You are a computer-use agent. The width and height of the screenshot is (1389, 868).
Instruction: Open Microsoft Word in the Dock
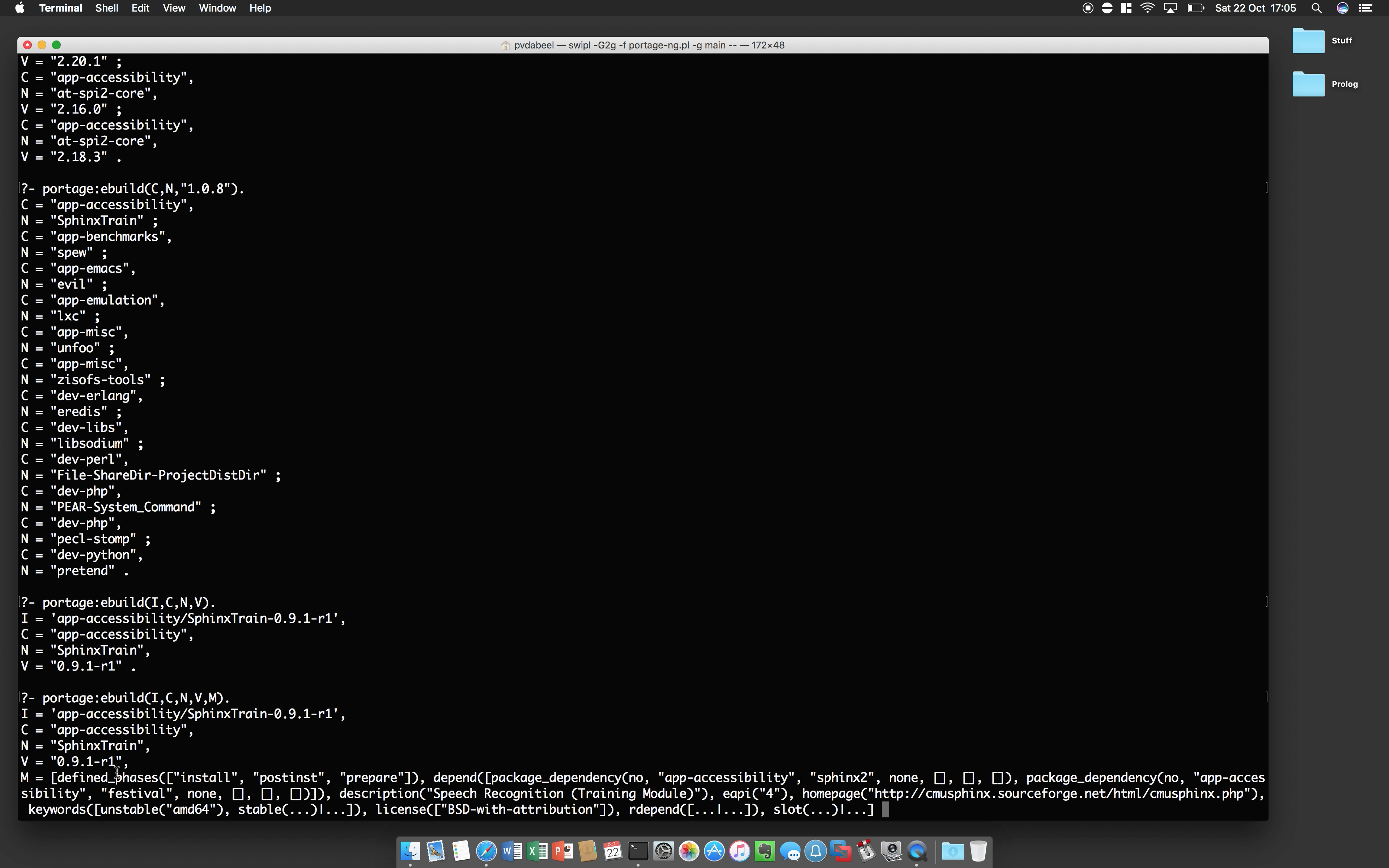point(511,851)
